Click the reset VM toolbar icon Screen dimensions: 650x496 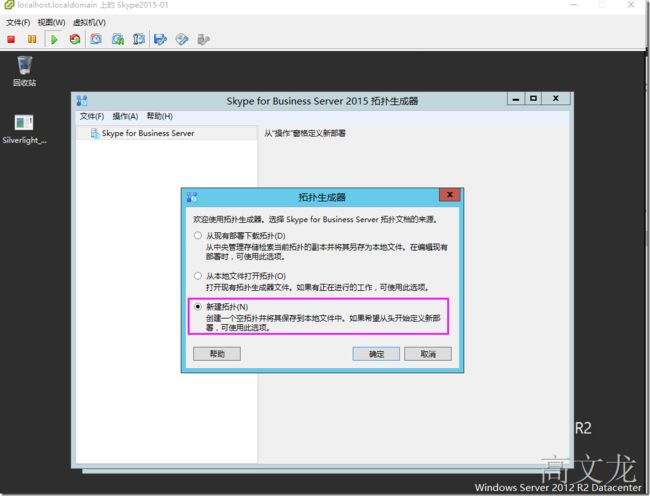(75, 39)
